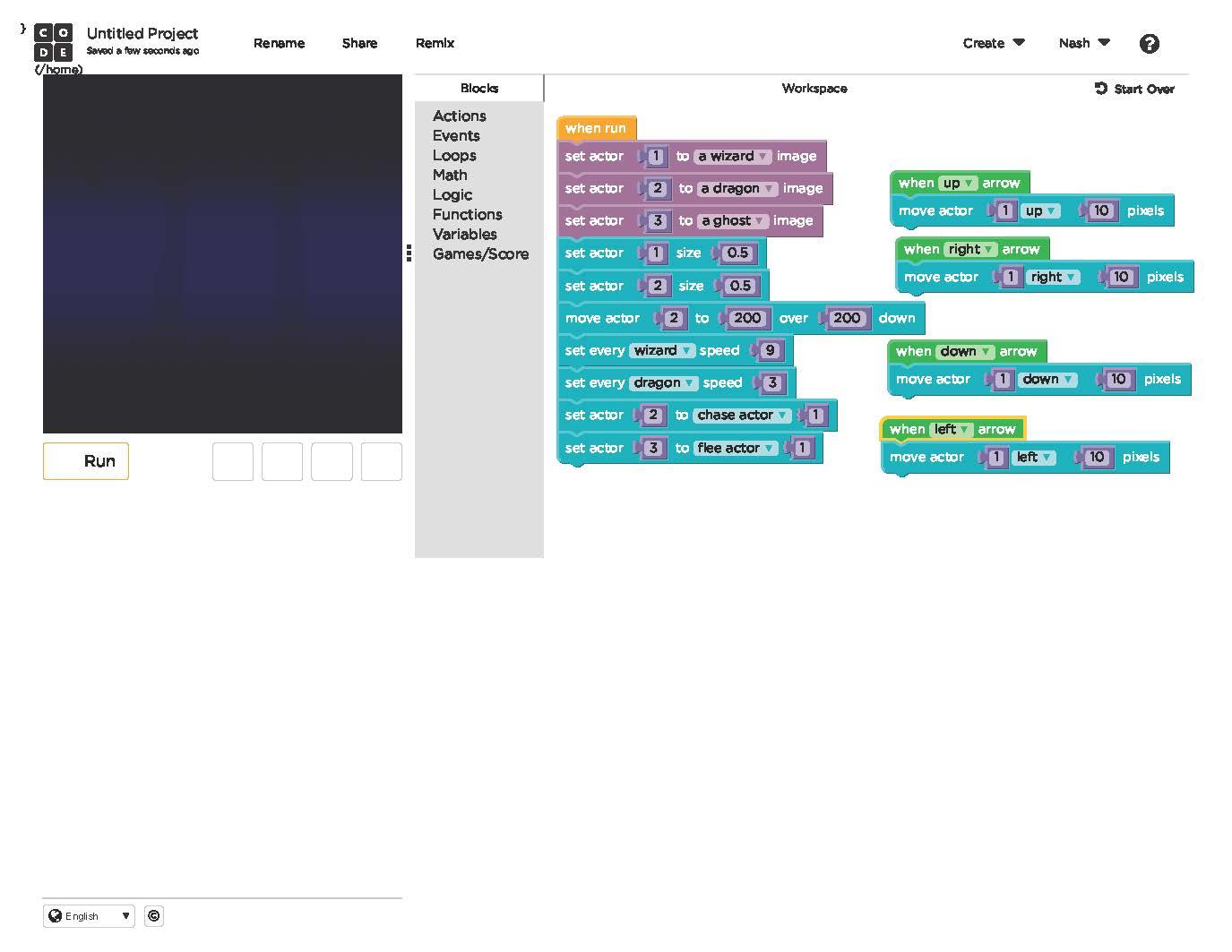Open the down direction dropdown in move actor block
The width and height of the screenshot is (1232, 952).
coord(1047,379)
